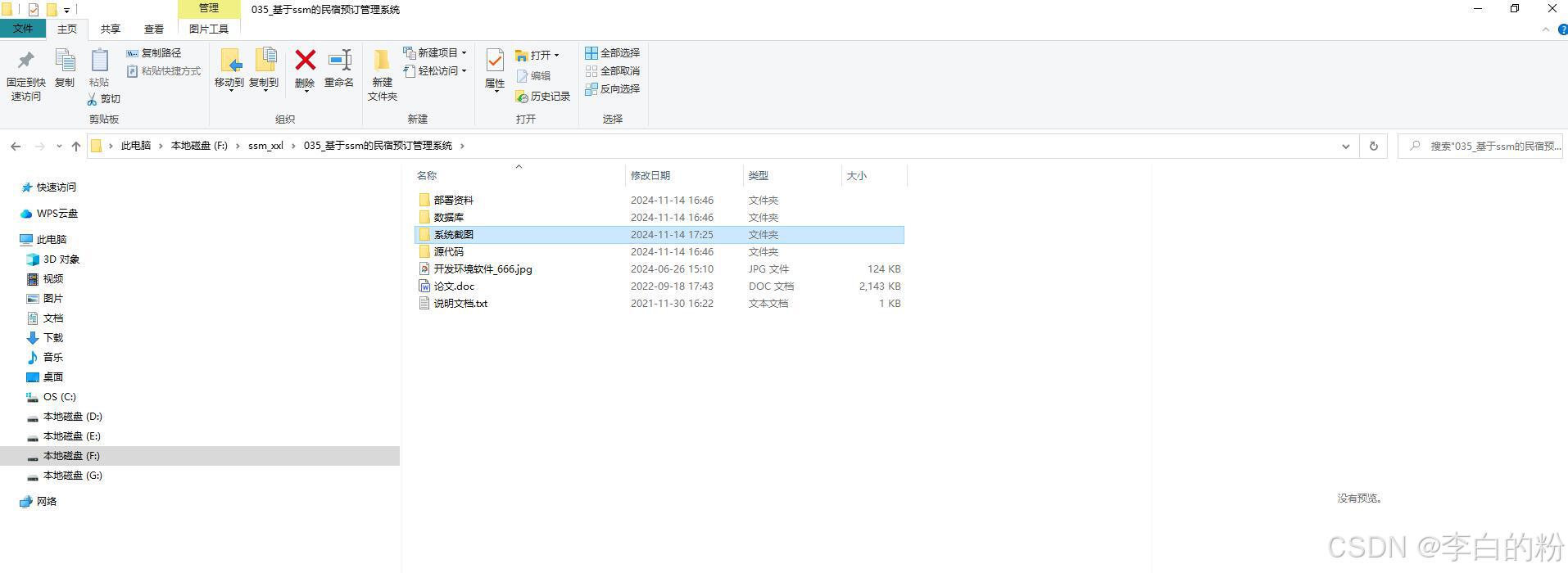The width and height of the screenshot is (1568, 573).
Task: Select file 开发环境软件_666.jpg
Action: click(659, 269)
